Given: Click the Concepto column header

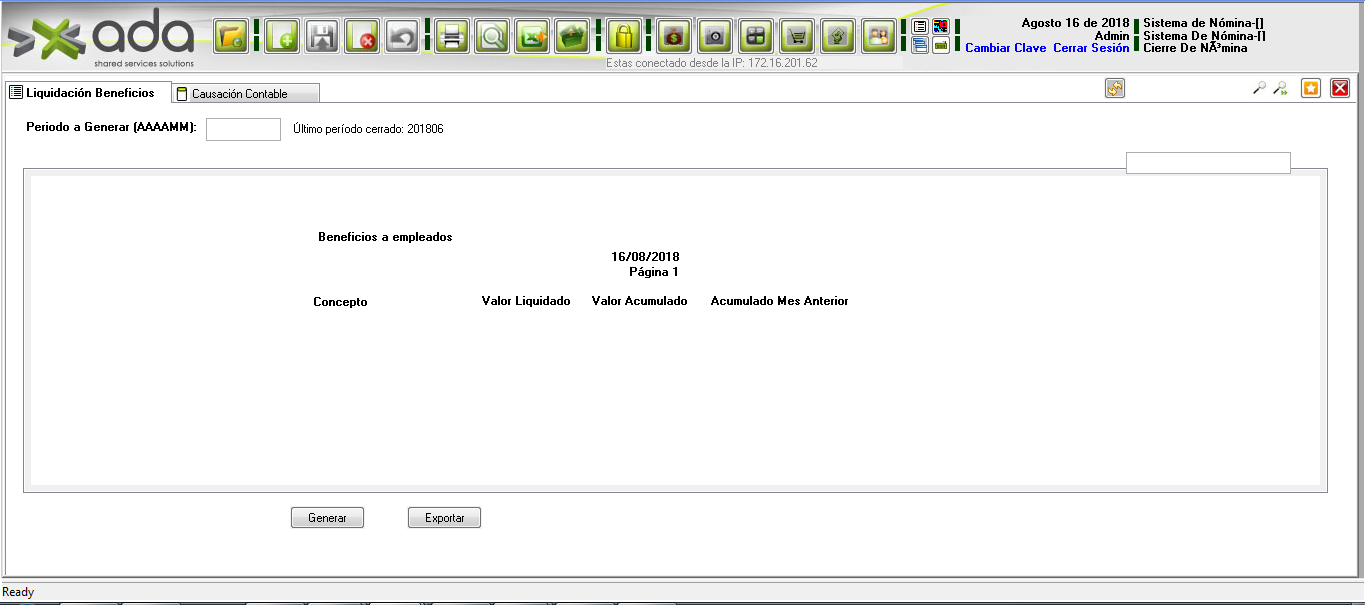Looking at the screenshot, I should coord(340,302).
